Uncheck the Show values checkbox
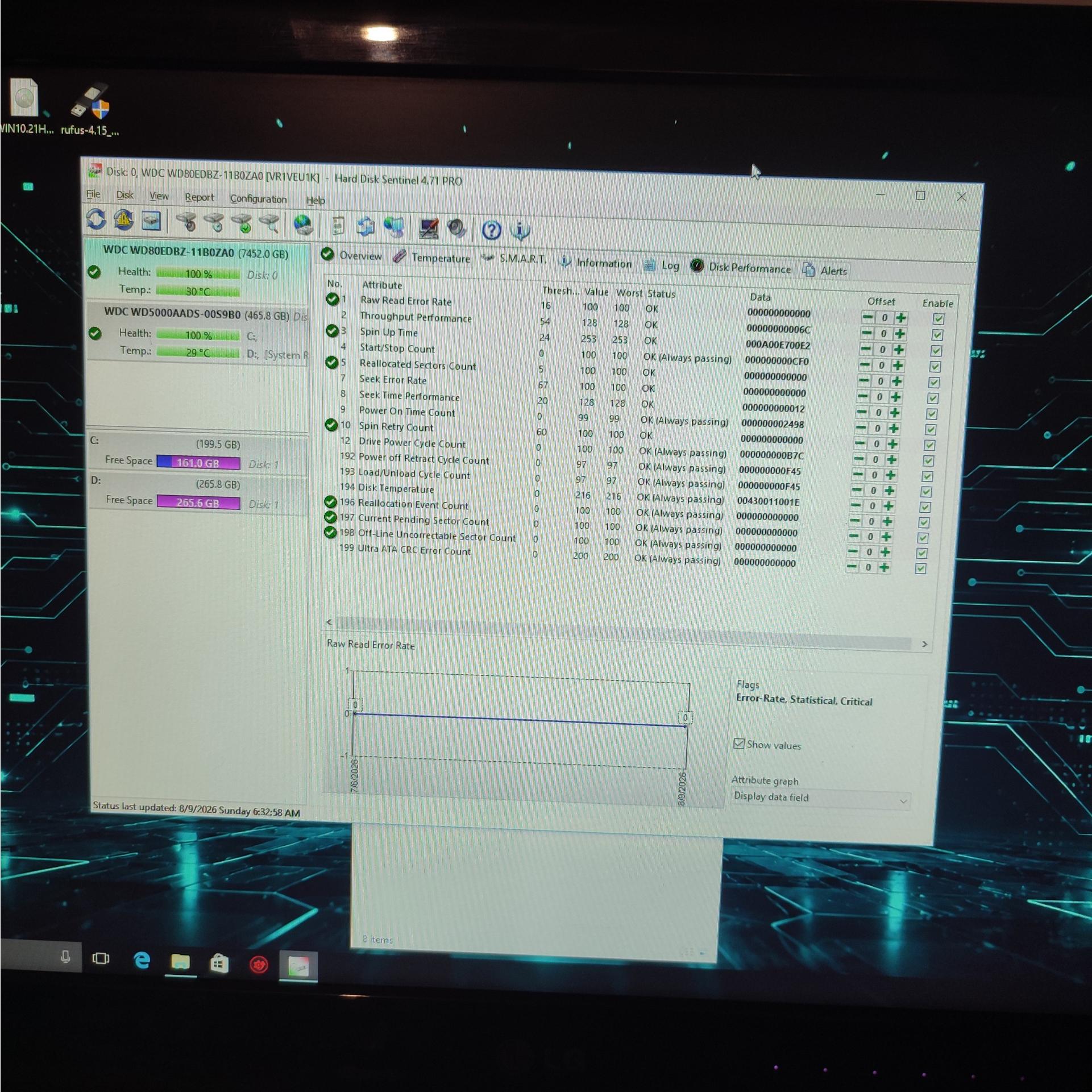Image resolution: width=1092 pixels, height=1092 pixels. click(x=739, y=744)
